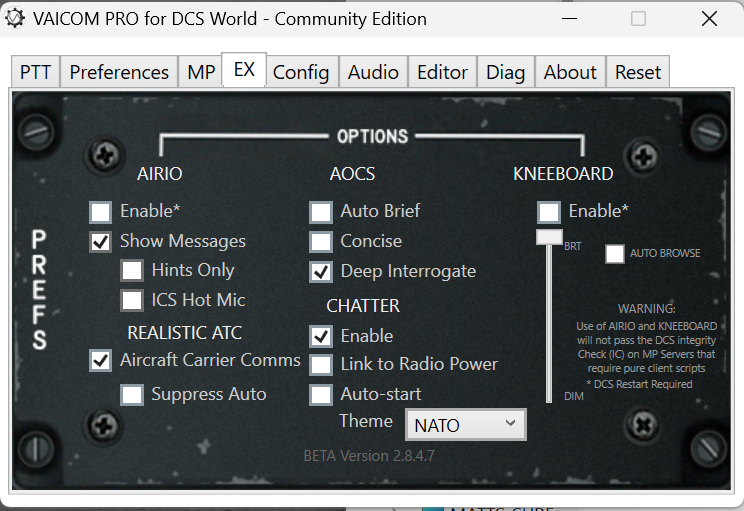Viewport: 744px width, 511px height.
Task: Open the PTT tab
Action: click(36, 72)
